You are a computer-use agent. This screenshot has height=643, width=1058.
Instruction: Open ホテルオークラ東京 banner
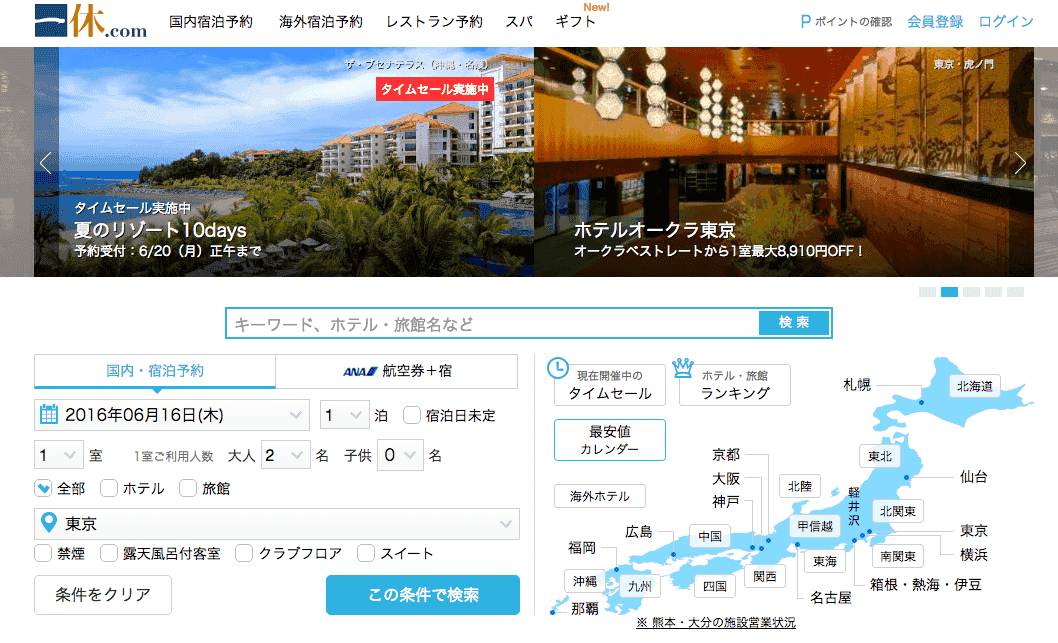(783, 162)
